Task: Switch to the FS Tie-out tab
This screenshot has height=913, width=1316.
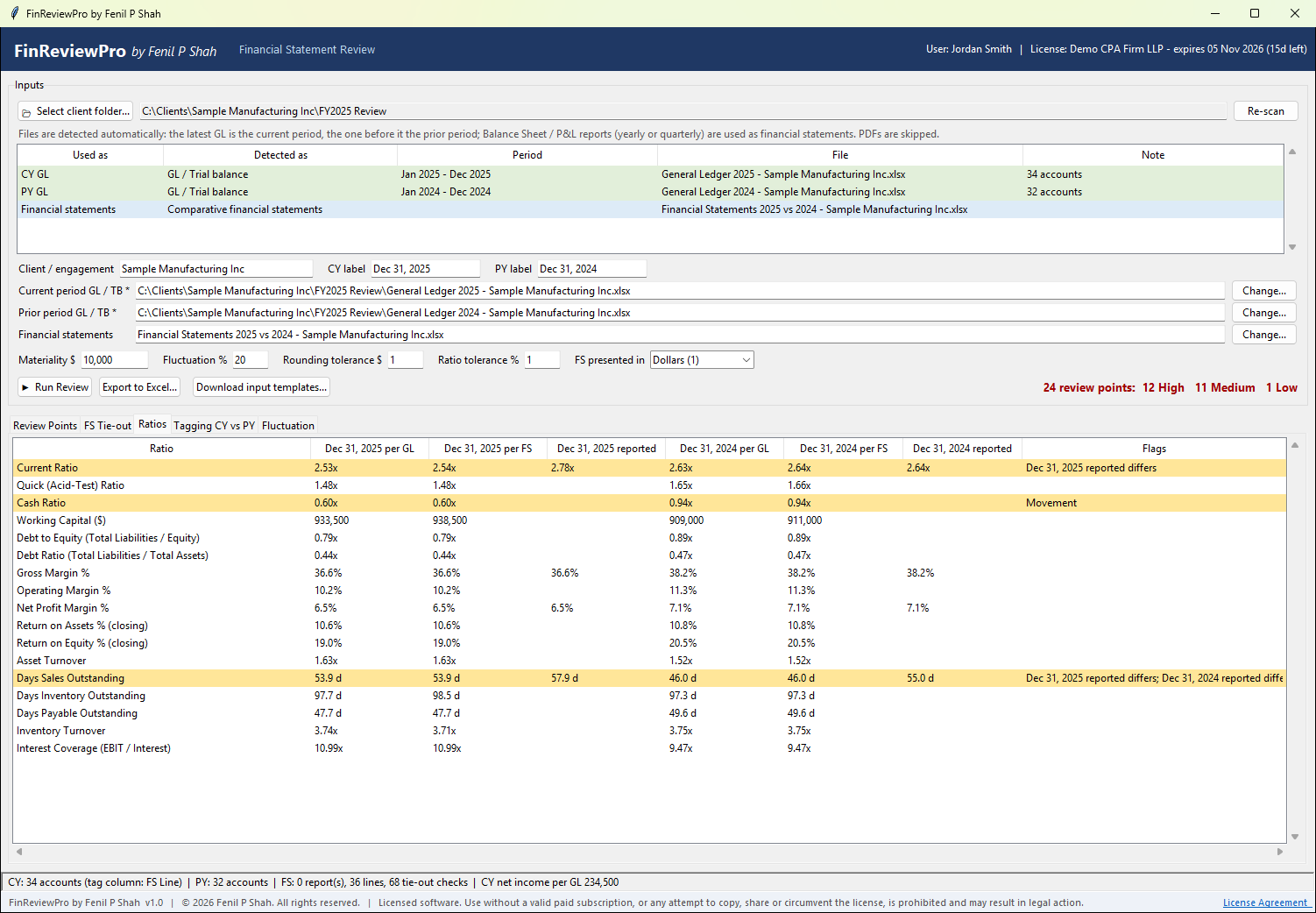Action: 107,426
